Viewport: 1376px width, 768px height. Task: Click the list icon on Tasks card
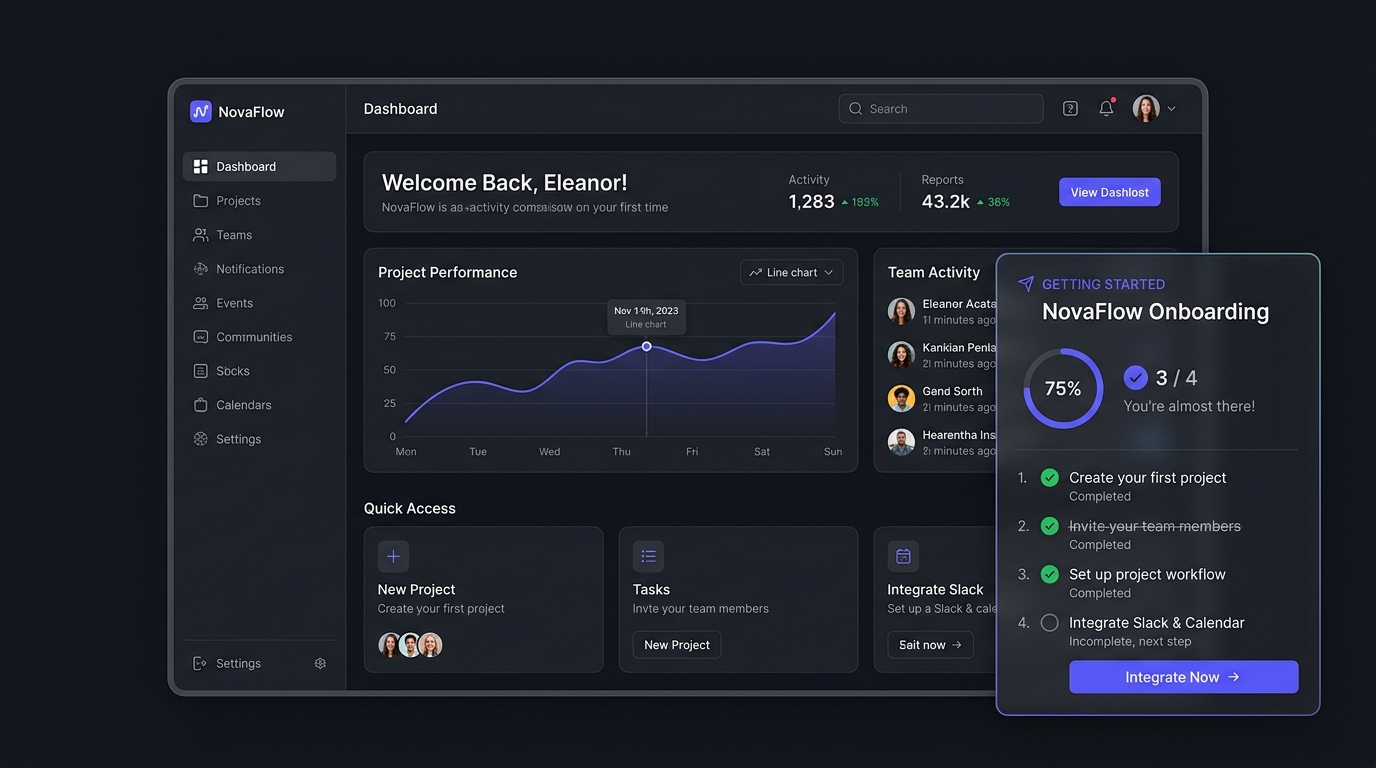pos(648,556)
